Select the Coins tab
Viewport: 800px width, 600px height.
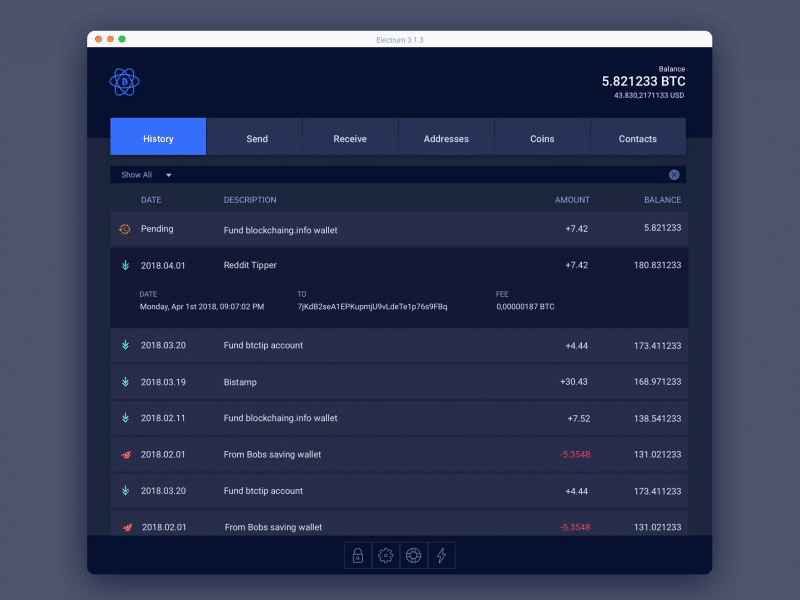542,138
